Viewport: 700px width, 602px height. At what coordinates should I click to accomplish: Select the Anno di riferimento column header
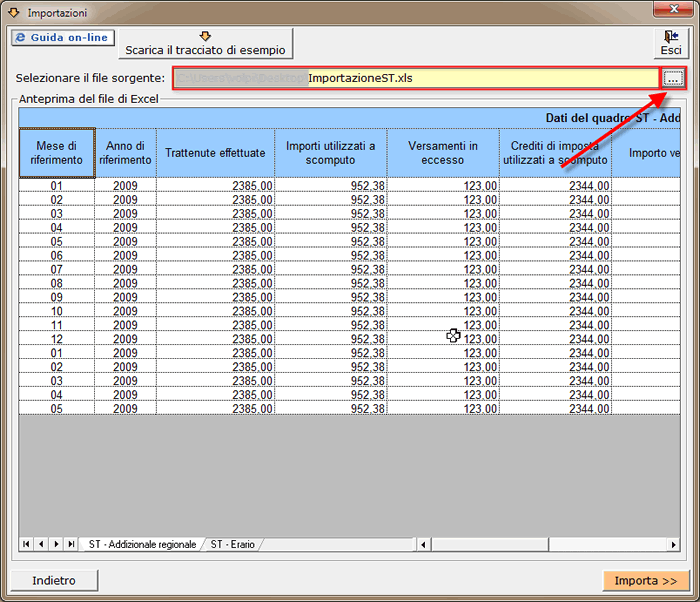[x=125, y=153]
